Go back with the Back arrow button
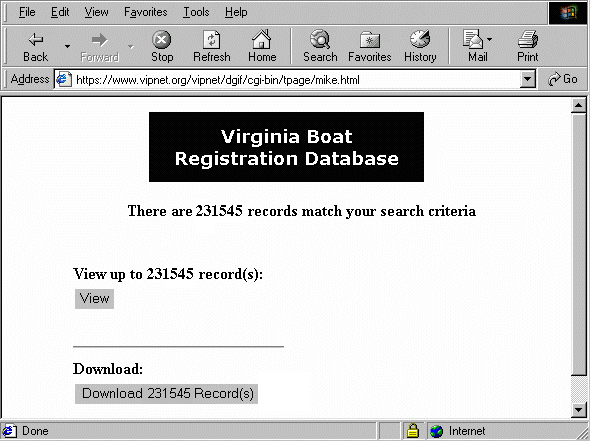Image resolution: width=590 pixels, height=441 pixels. 36,46
